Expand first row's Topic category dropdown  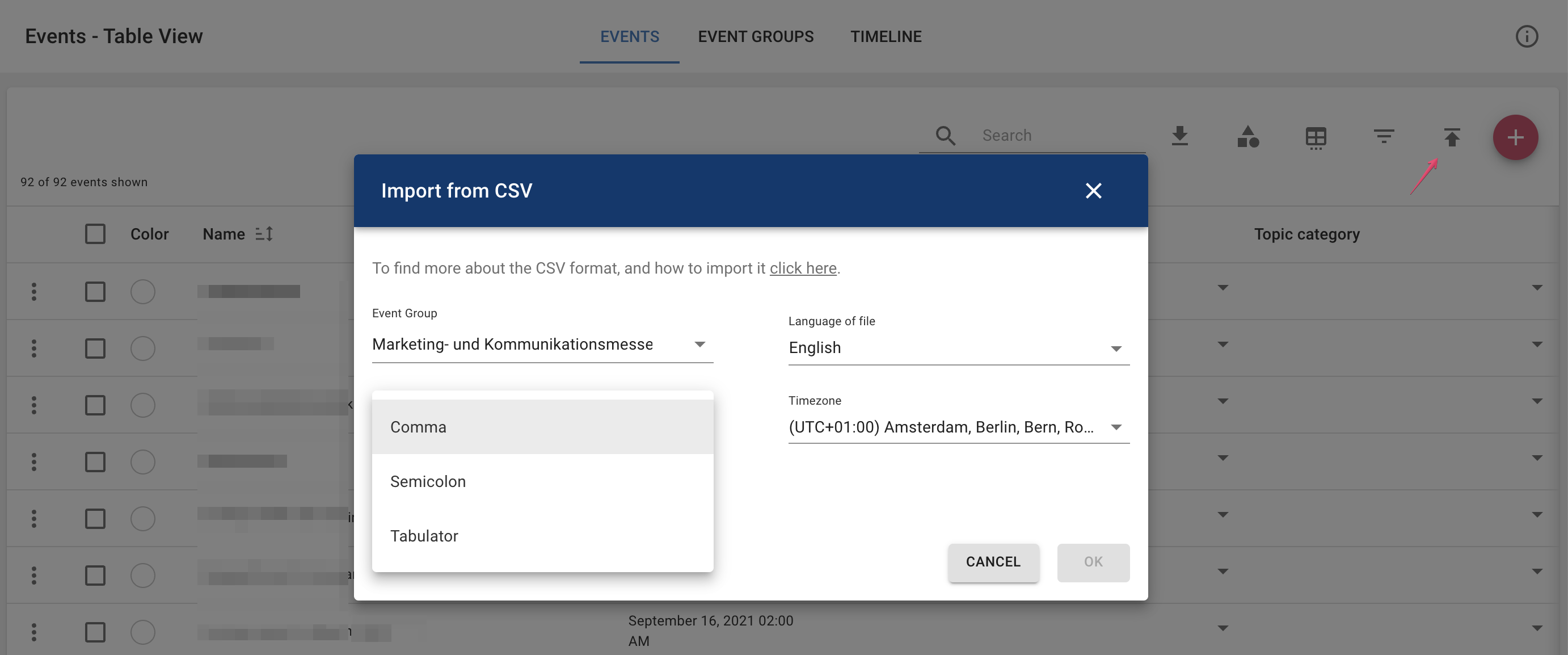pyautogui.click(x=1537, y=287)
